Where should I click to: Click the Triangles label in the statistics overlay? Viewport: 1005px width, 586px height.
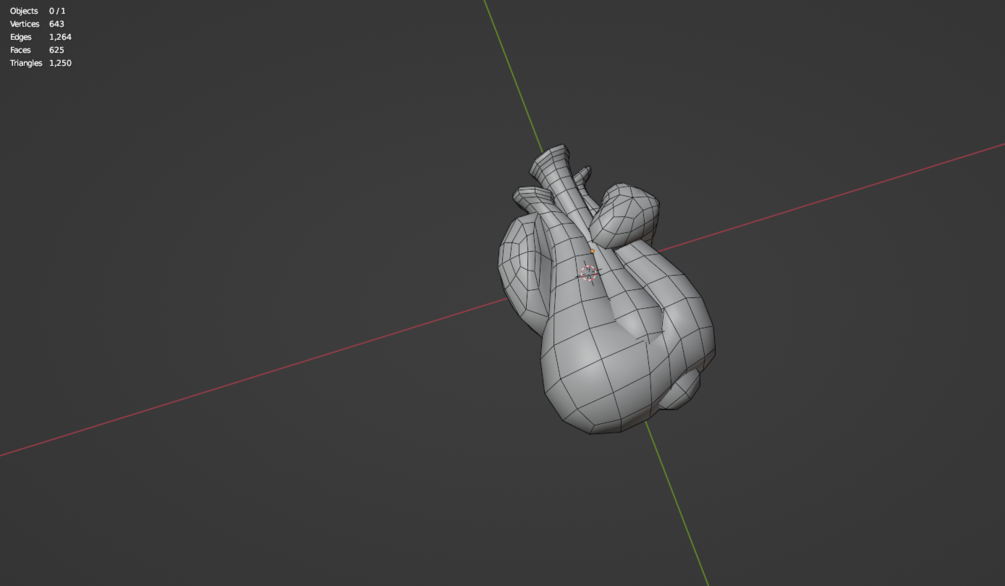(x=26, y=63)
